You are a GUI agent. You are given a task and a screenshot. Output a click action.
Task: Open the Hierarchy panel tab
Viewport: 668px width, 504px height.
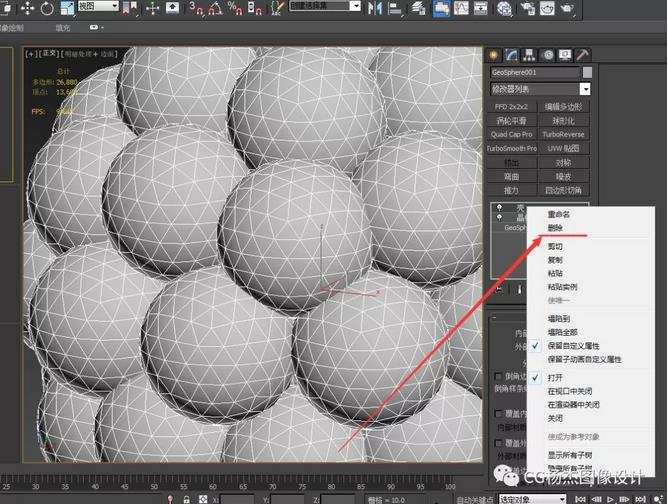529,55
